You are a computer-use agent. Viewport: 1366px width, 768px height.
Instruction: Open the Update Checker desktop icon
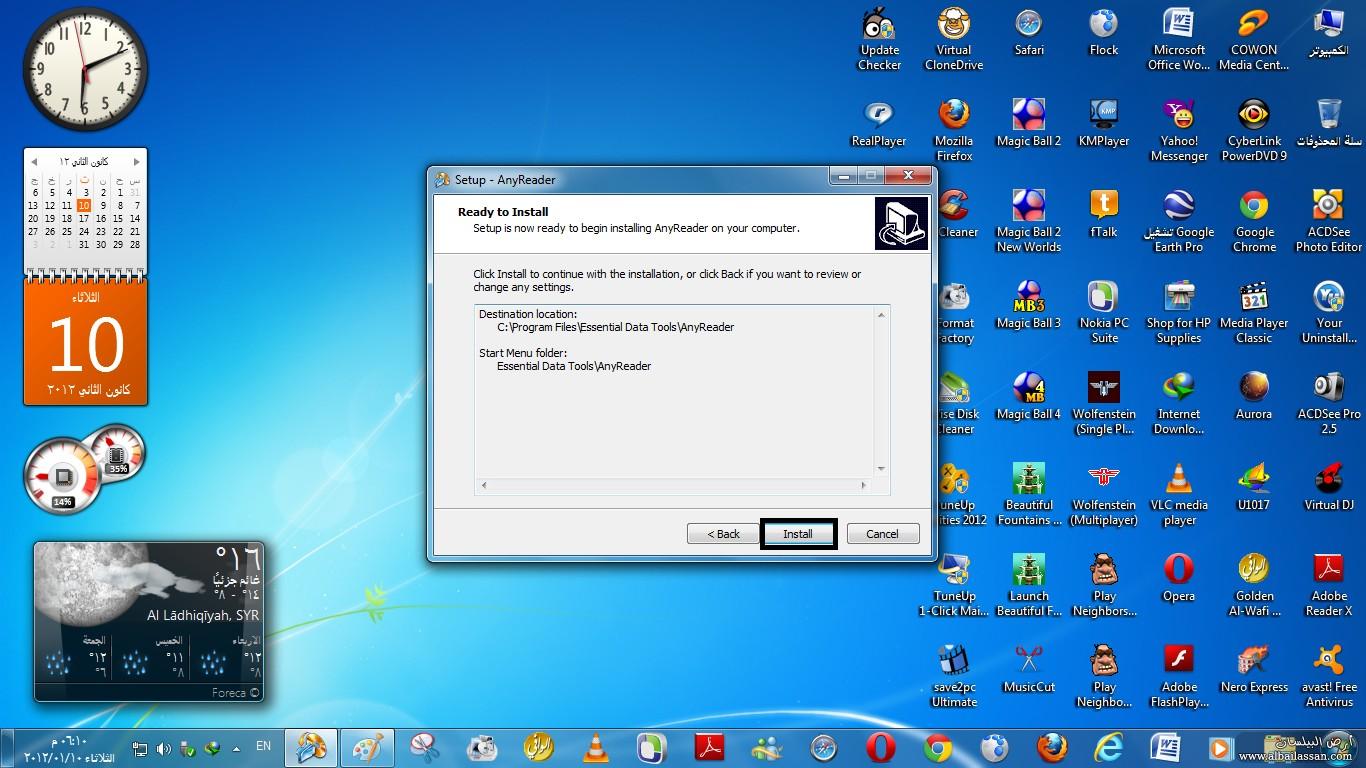tap(880, 40)
